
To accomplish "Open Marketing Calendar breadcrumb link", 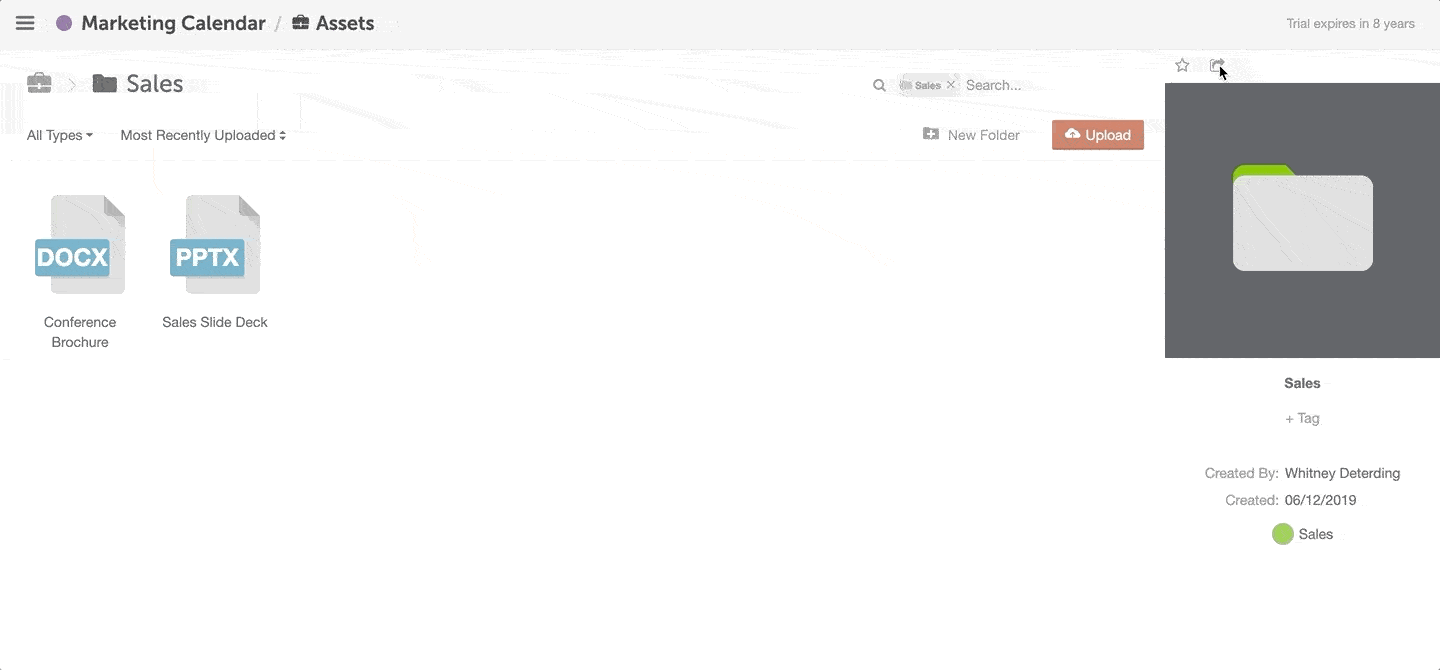I will [173, 23].
